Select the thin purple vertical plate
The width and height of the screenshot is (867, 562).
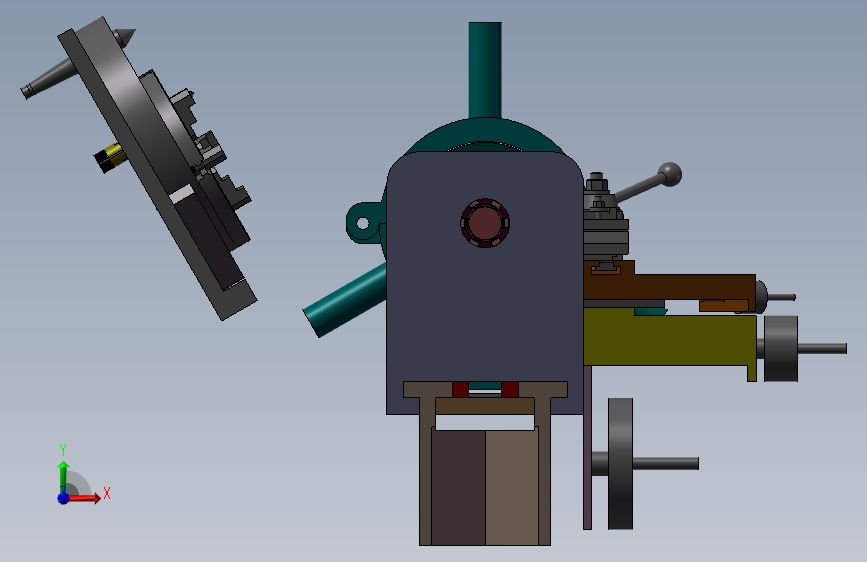coord(587,447)
